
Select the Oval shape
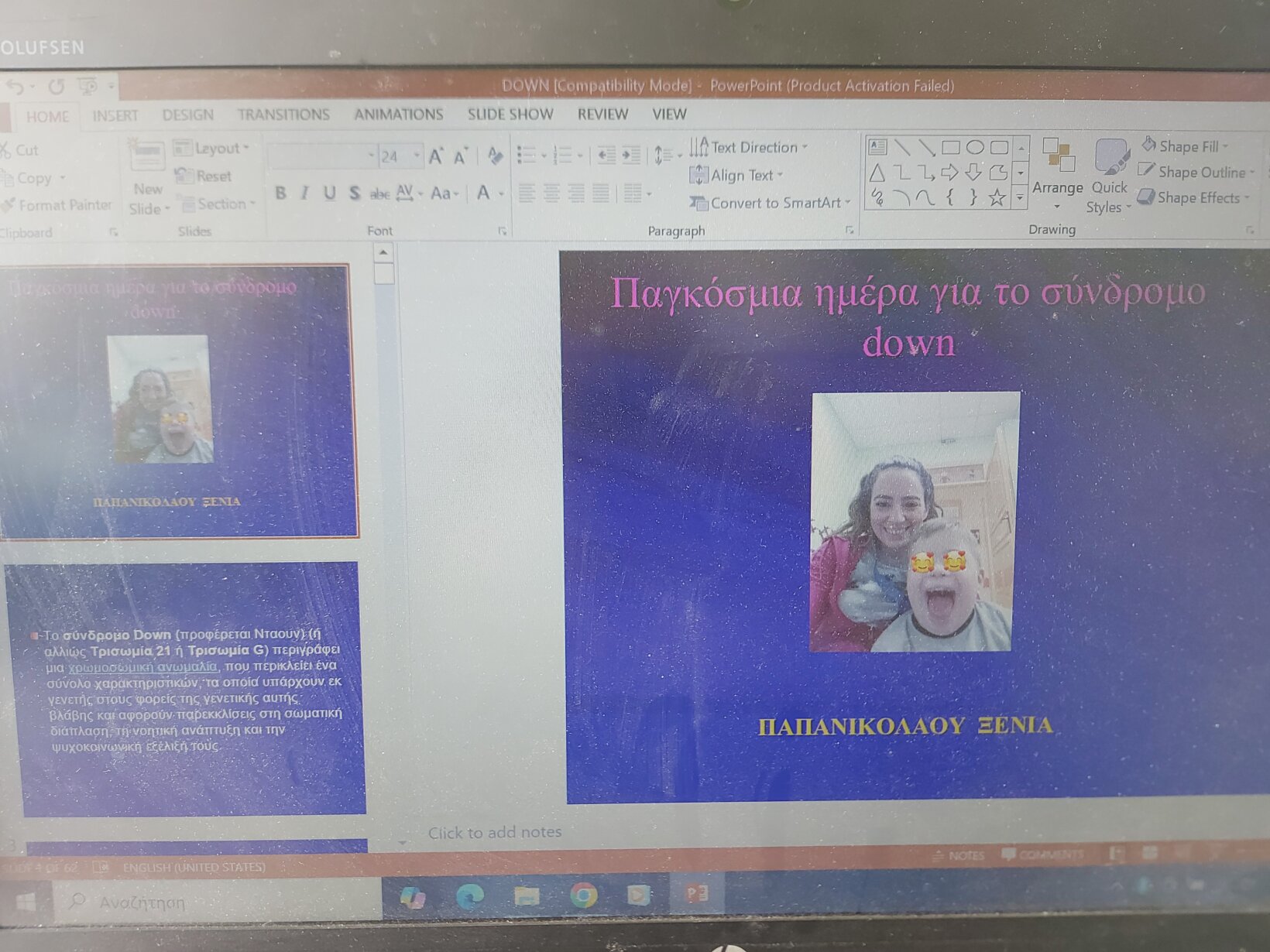[x=975, y=146]
